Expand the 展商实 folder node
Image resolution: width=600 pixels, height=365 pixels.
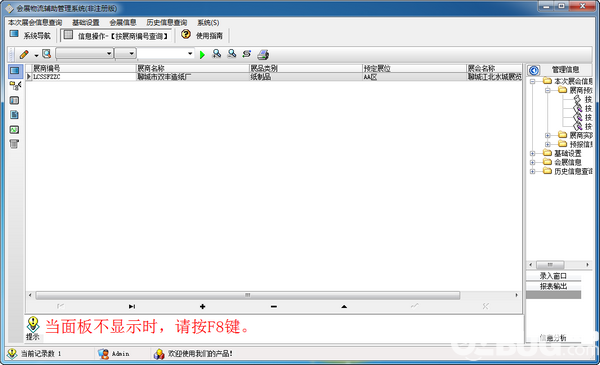(x=548, y=135)
